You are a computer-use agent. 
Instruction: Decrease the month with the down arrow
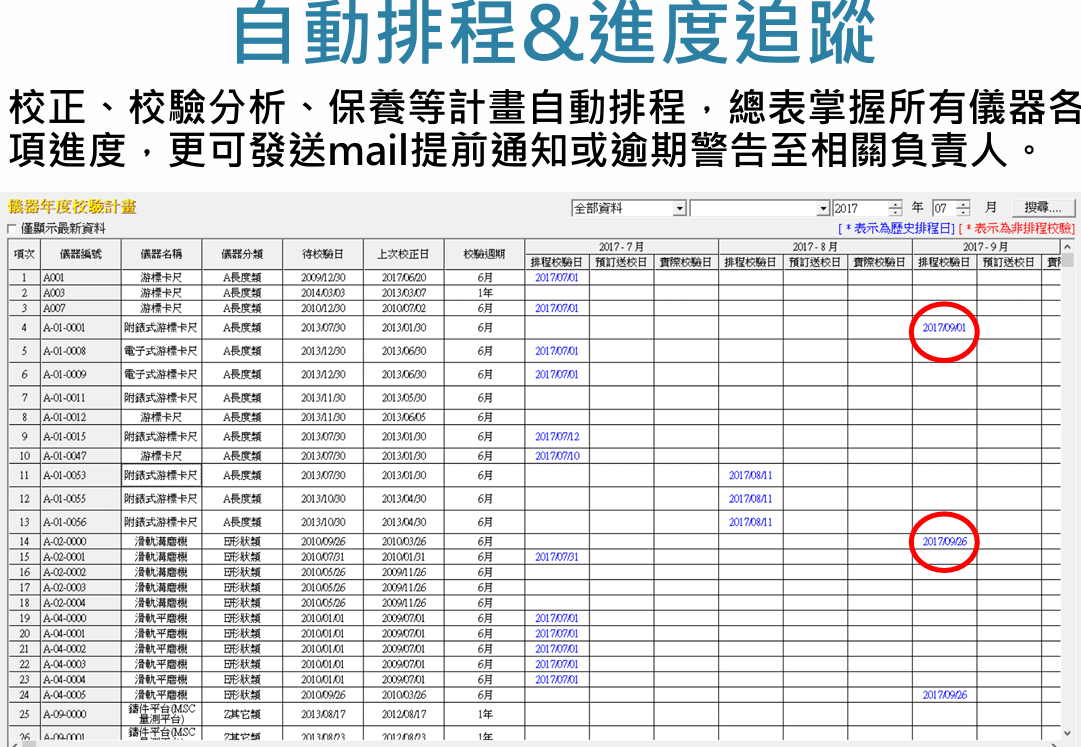tap(963, 212)
